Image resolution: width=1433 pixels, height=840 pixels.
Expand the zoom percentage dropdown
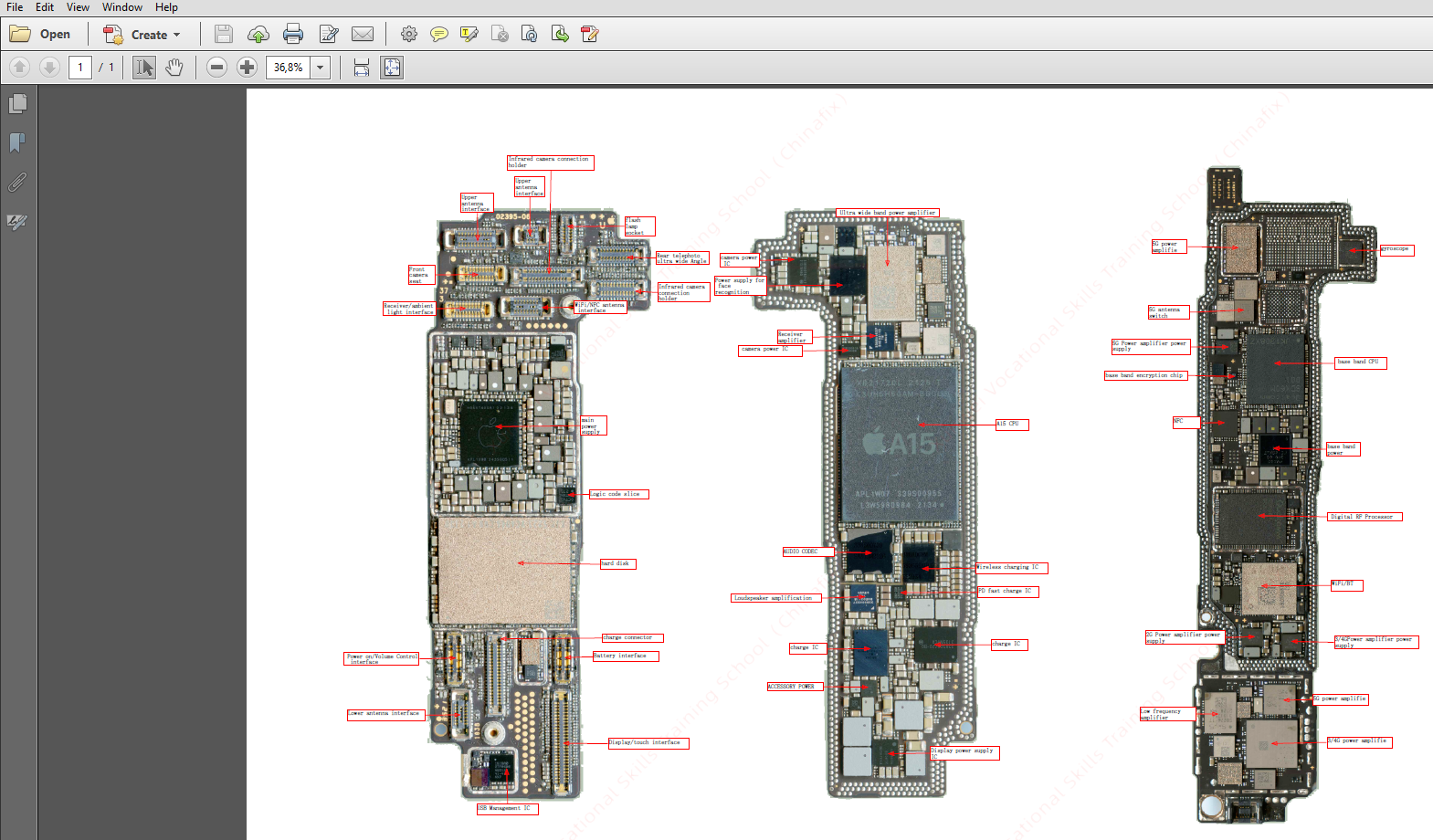(x=321, y=68)
